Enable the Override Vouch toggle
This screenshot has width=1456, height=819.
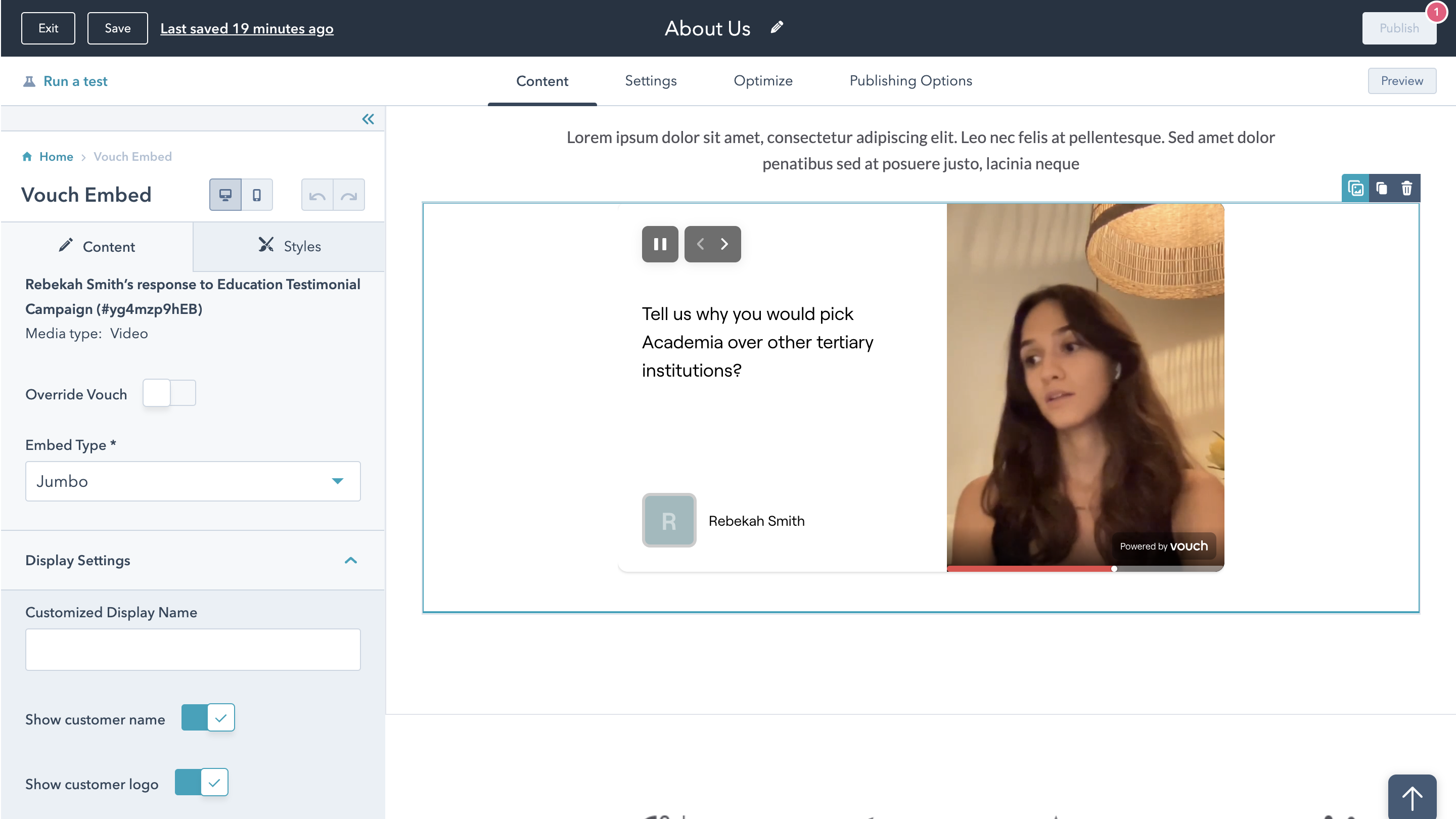[169, 393]
